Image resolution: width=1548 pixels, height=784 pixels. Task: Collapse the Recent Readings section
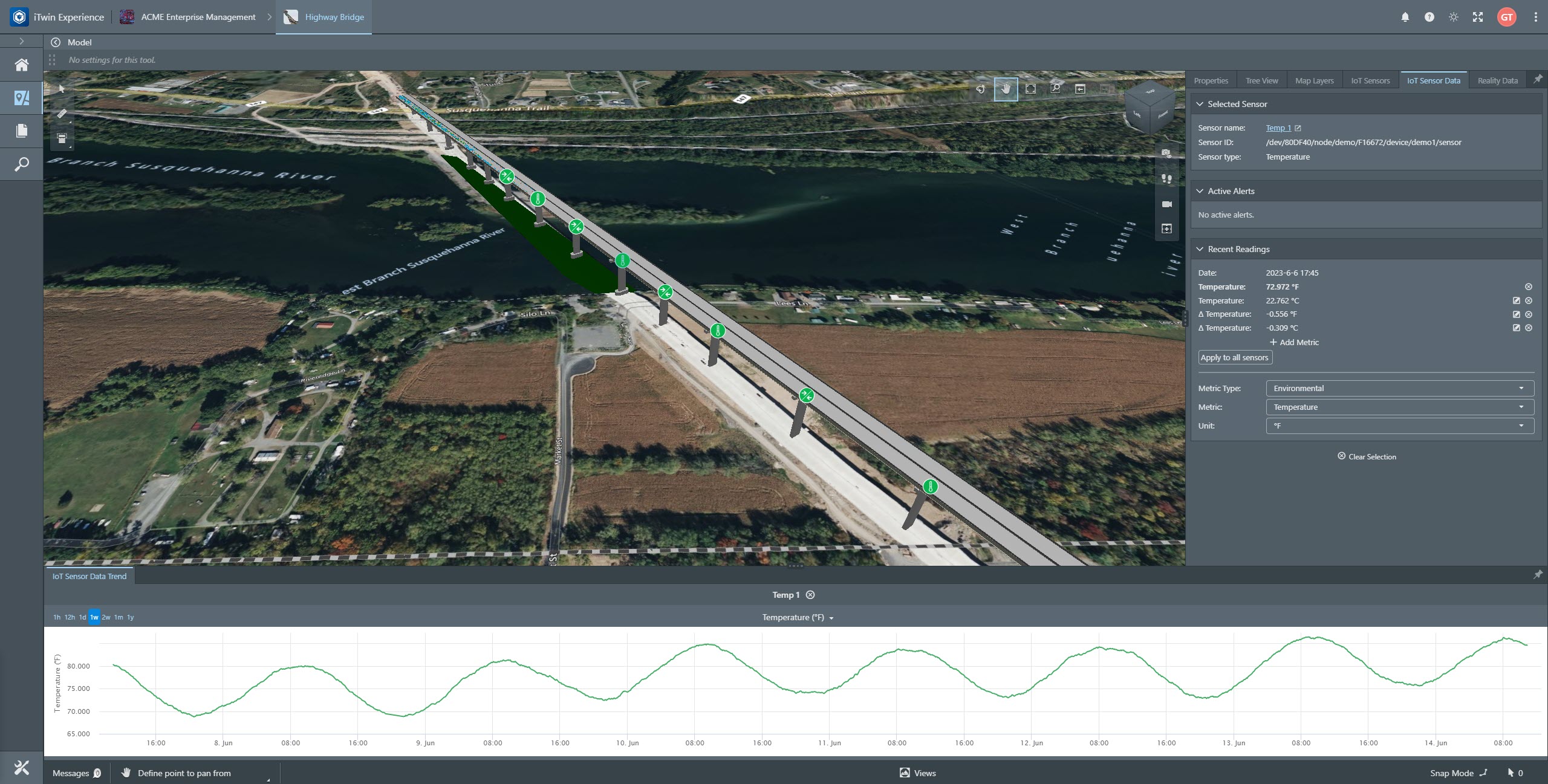pyautogui.click(x=1200, y=249)
